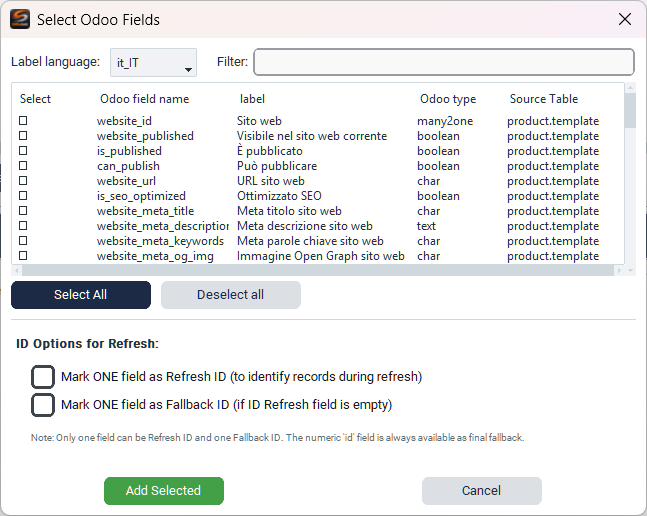Enable Mark ONE field as Refresh ID
Screen dimensions: 647x516
(x=43, y=377)
